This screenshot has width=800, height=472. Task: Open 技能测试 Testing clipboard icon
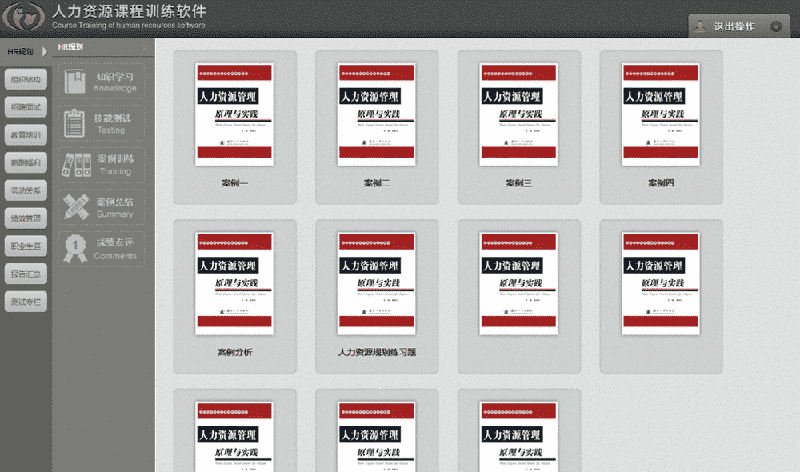click(x=75, y=123)
